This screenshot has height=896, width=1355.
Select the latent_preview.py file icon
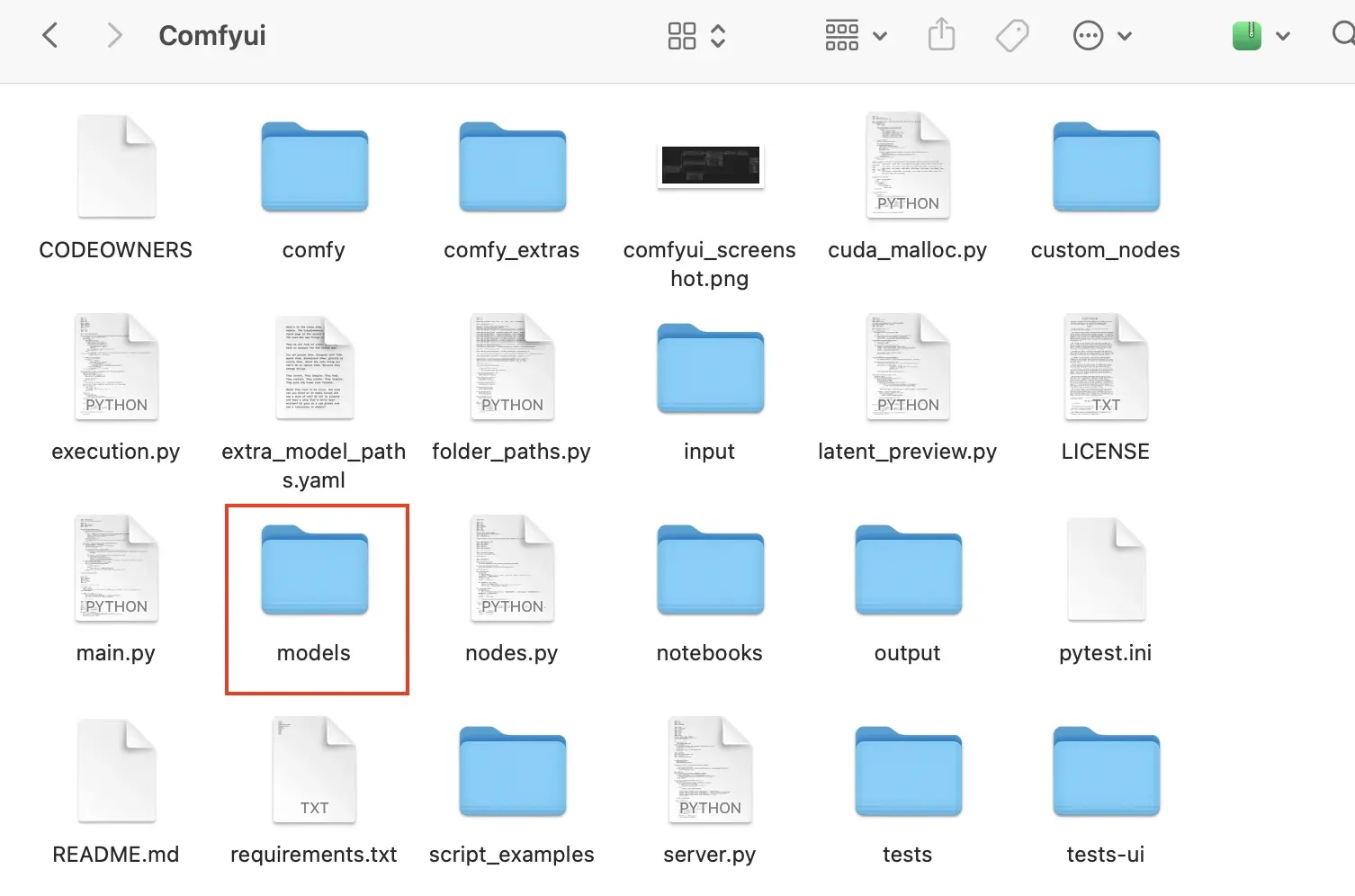(908, 367)
